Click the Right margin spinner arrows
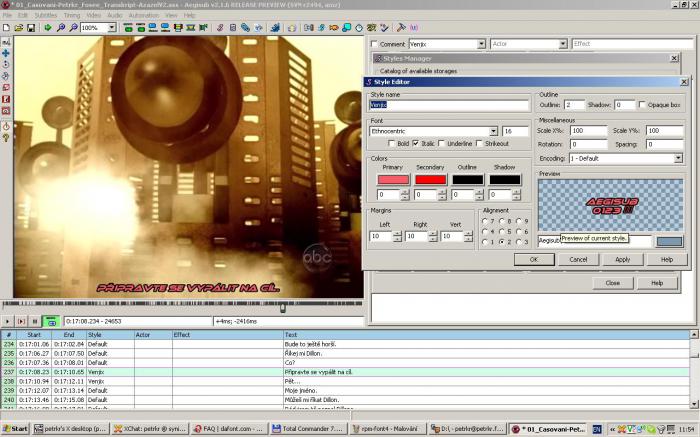The image size is (700, 437). click(x=433, y=236)
